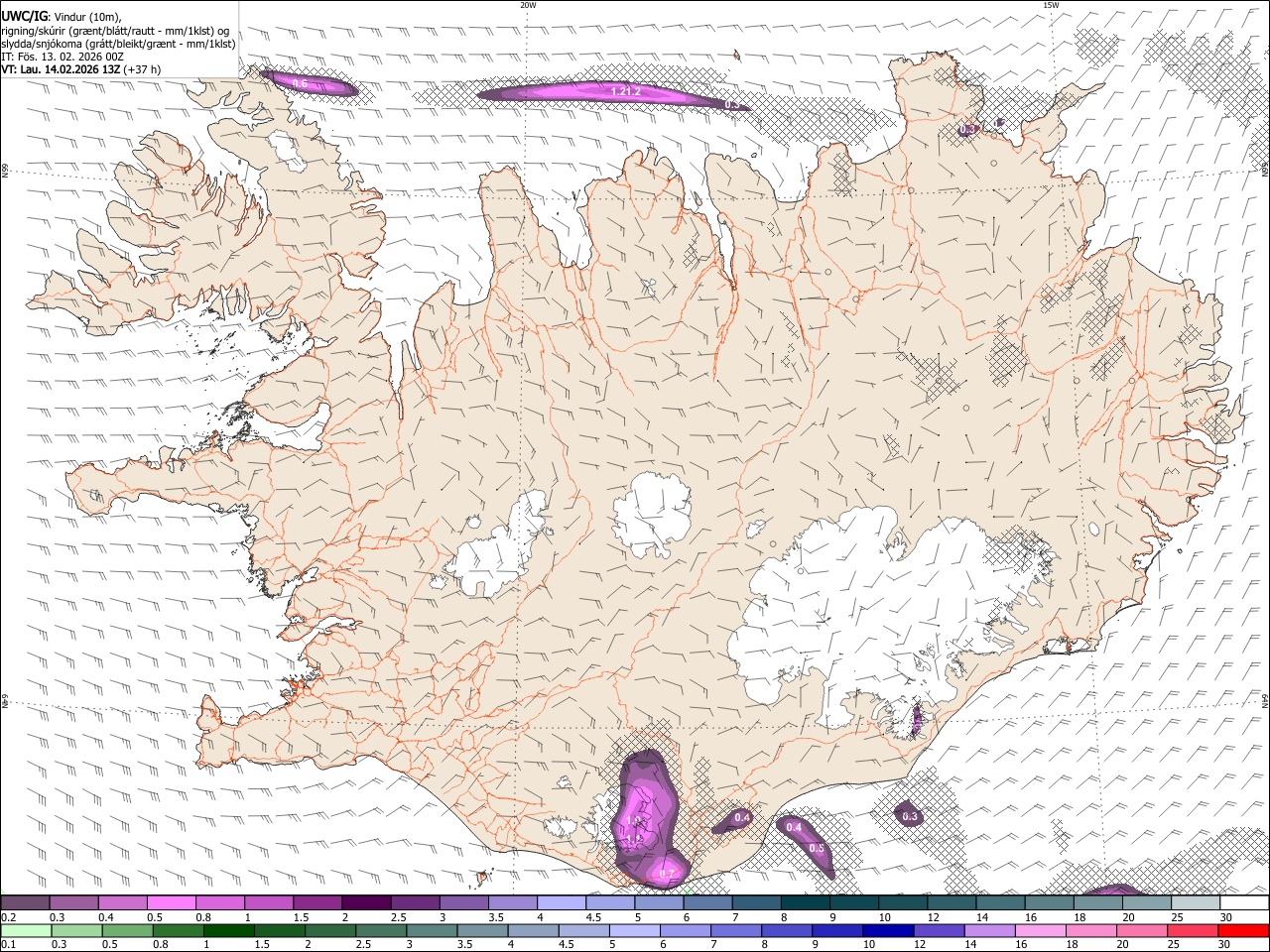Click the UWC/IG title text
The image size is (1270, 952).
24,16
